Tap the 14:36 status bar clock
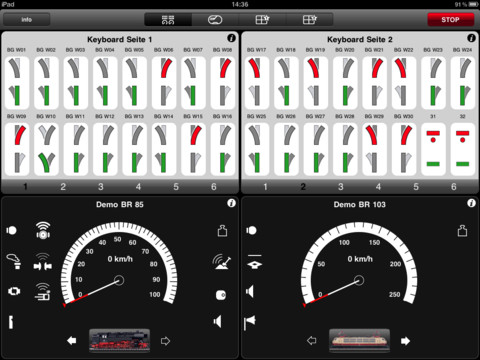The height and width of the screenshot is (360, 480). click(x=240, y=4)
